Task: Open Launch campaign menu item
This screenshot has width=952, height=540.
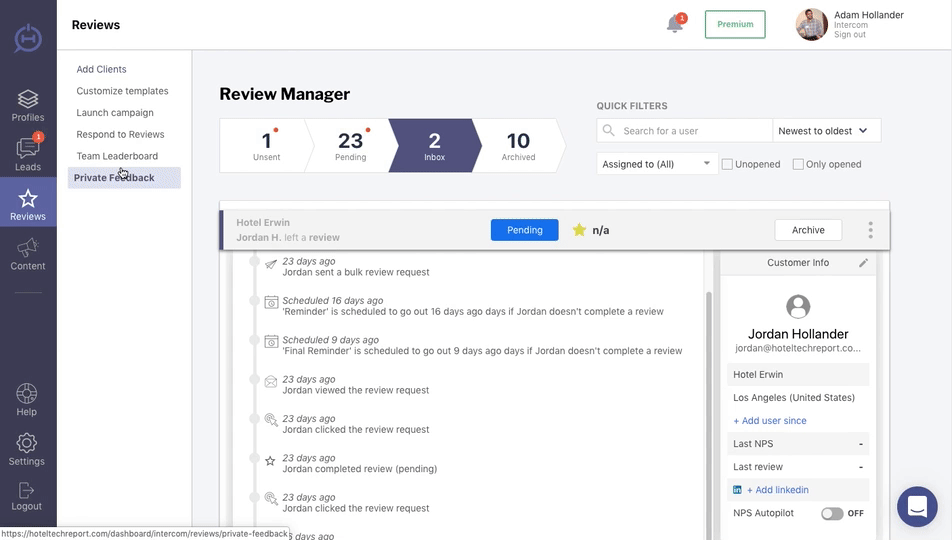Action: (115, 113)
